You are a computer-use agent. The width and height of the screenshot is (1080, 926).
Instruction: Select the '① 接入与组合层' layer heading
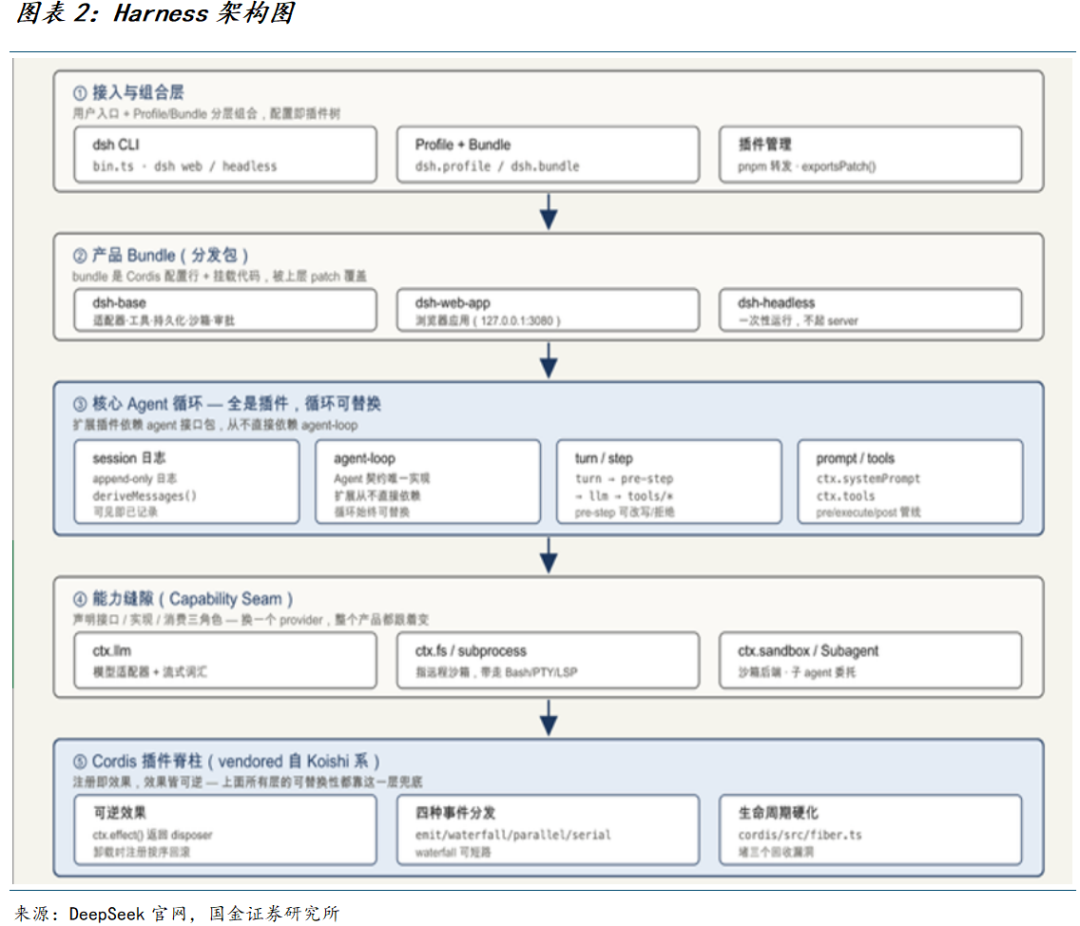129,92
